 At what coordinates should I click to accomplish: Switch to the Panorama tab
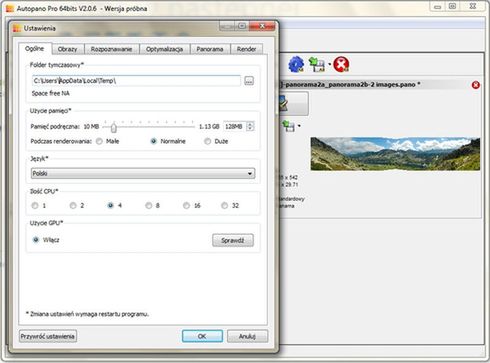(x=210, y=49)
